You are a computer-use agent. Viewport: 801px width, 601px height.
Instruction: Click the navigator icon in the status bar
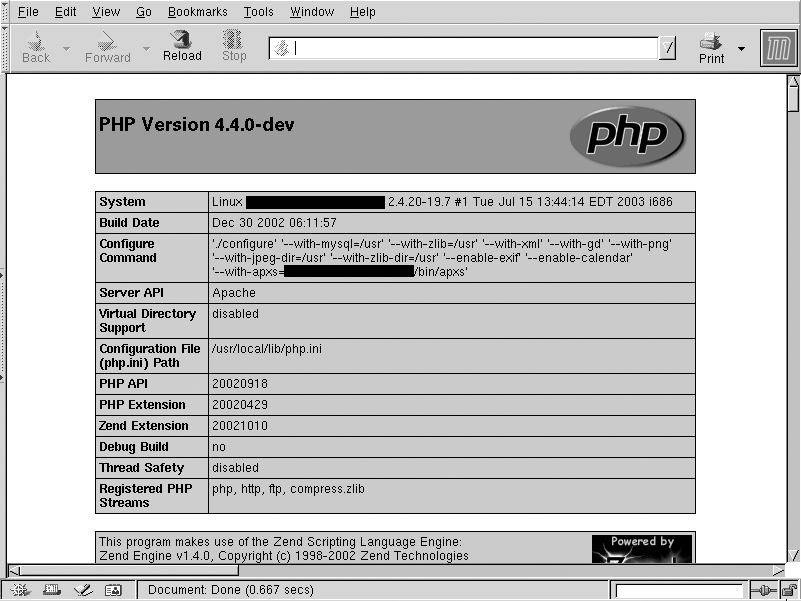point(20,590)
